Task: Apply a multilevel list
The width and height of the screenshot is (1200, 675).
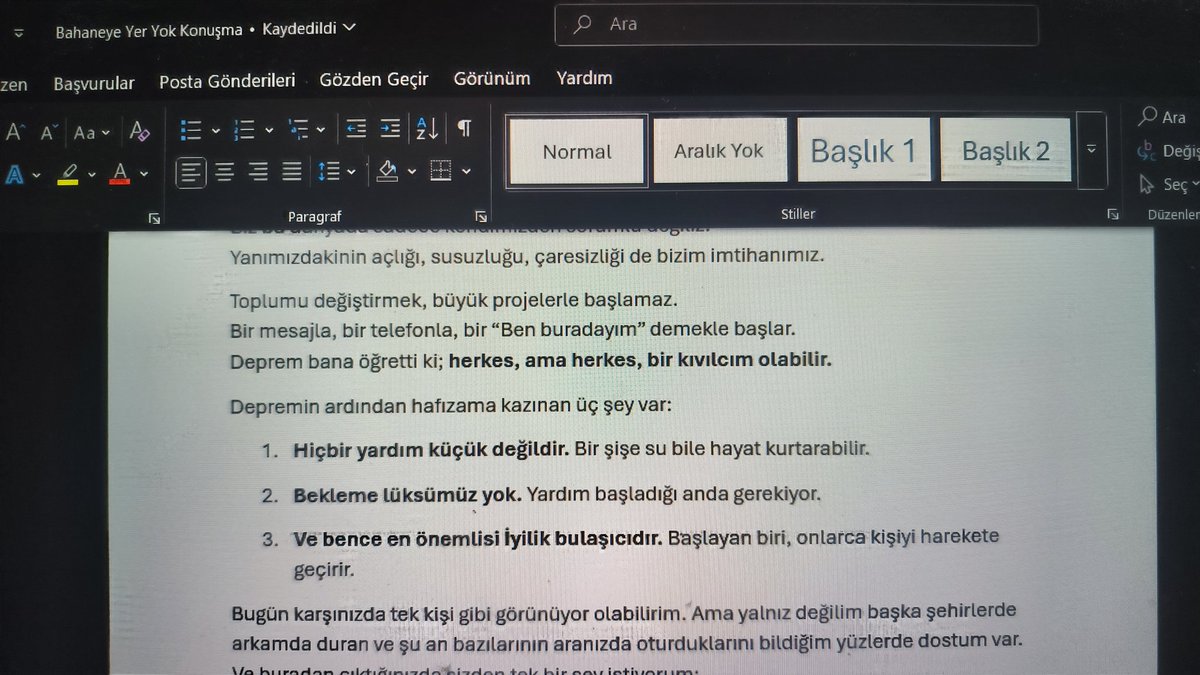Action: (298, 130)
